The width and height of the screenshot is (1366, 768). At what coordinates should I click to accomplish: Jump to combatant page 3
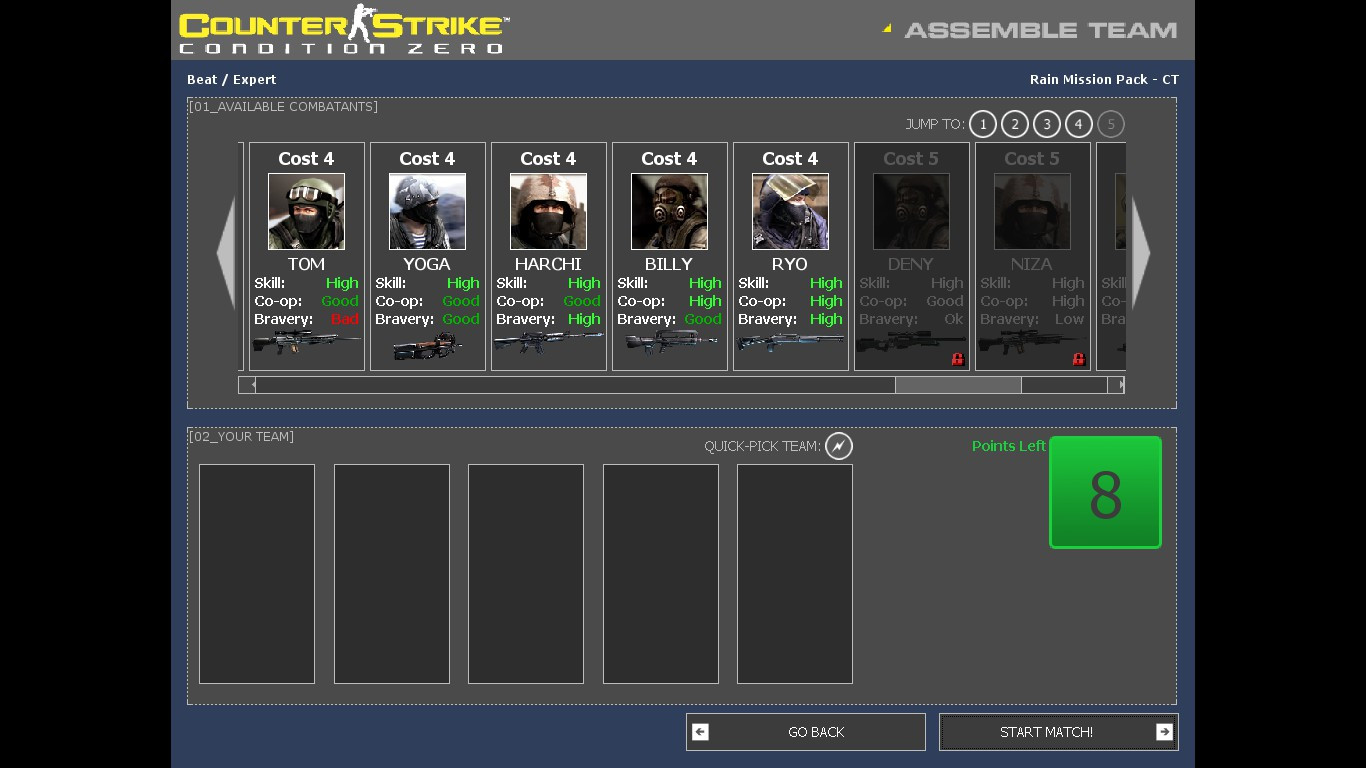point(1047,124)
